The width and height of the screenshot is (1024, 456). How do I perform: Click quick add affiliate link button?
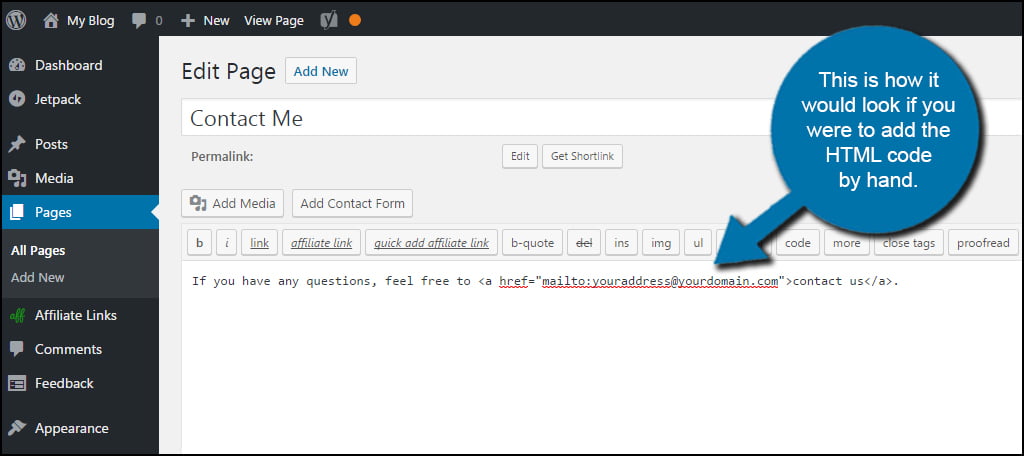click(x=432, y=243)
